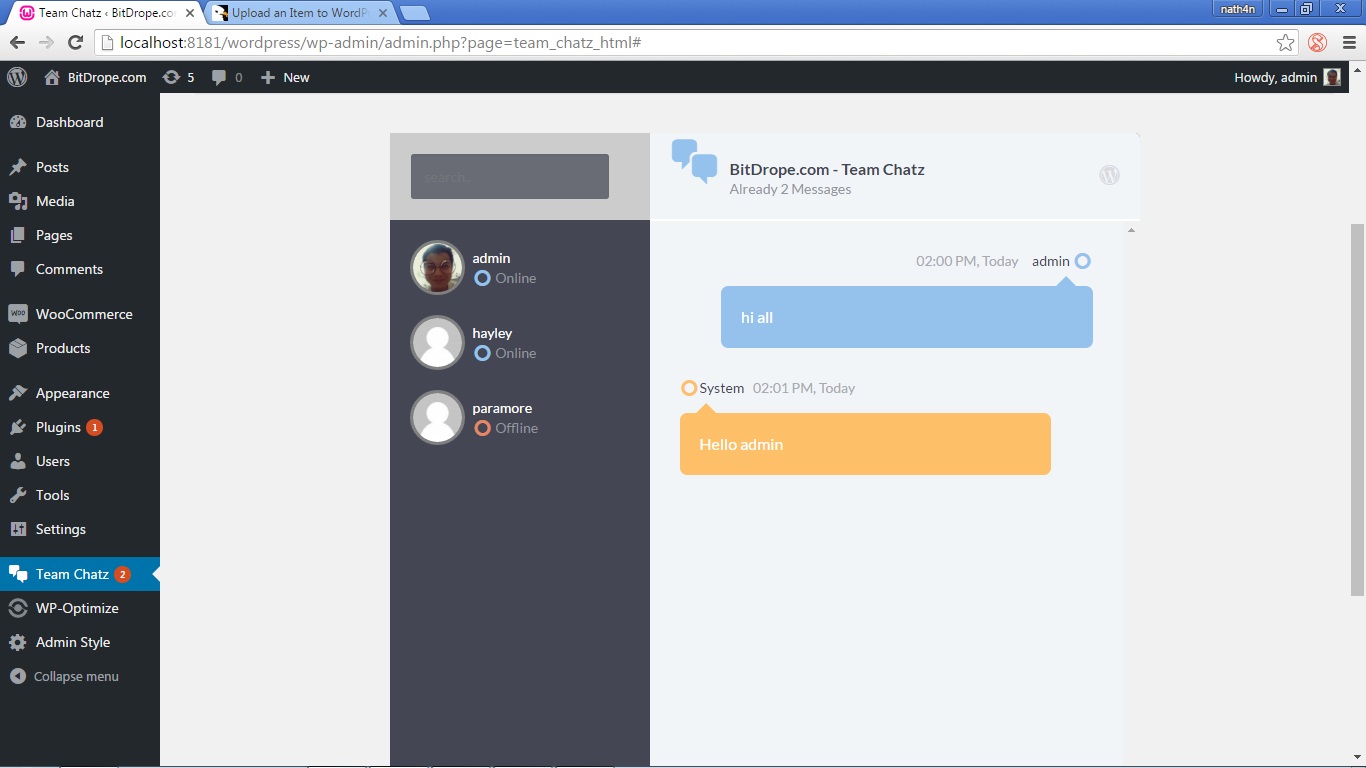Viewport: 1366px width, 768px height.
Task: Click the WP-Optimize icon
Action: click(18, 608)
